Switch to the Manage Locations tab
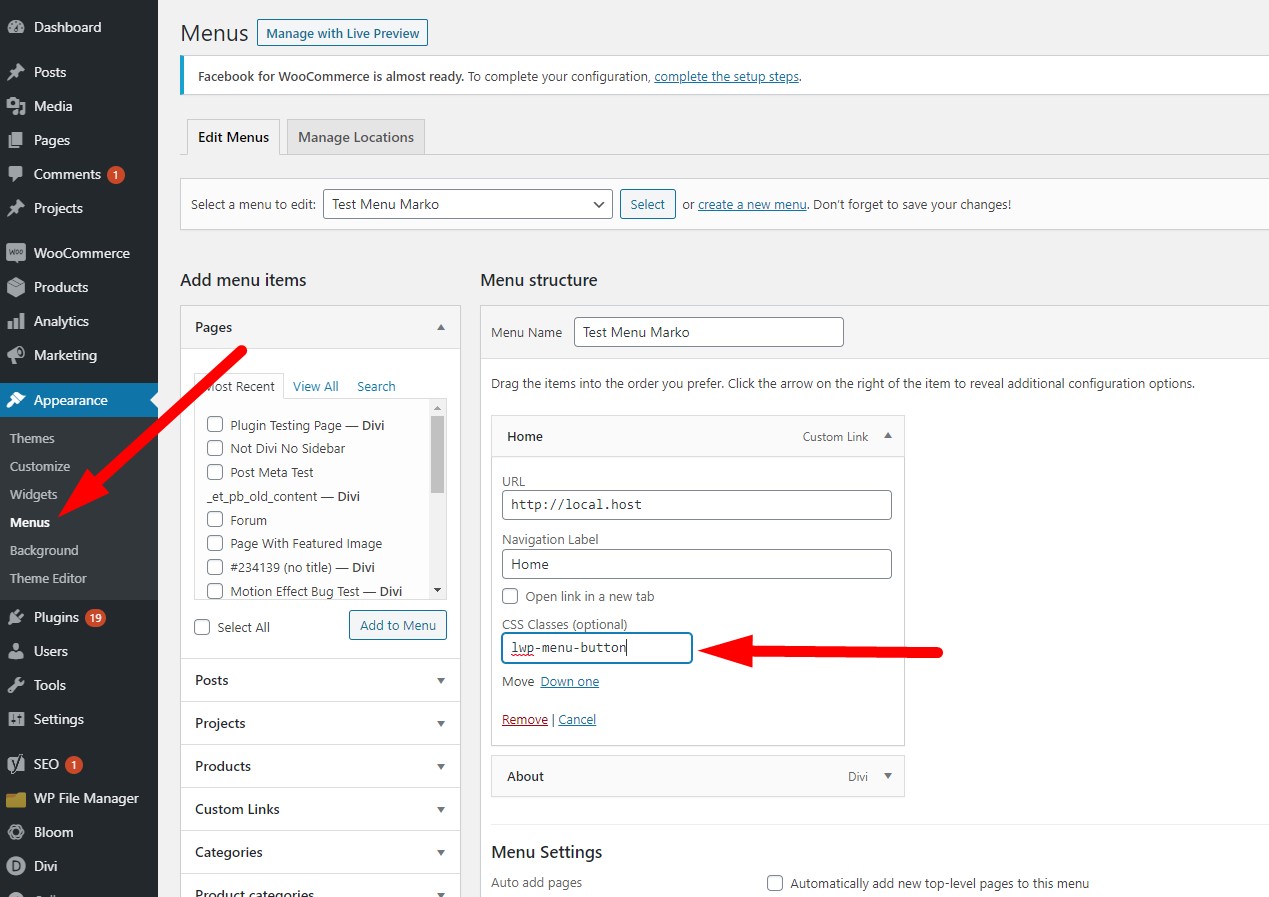Screen dimensions: 1269x897 356,137
